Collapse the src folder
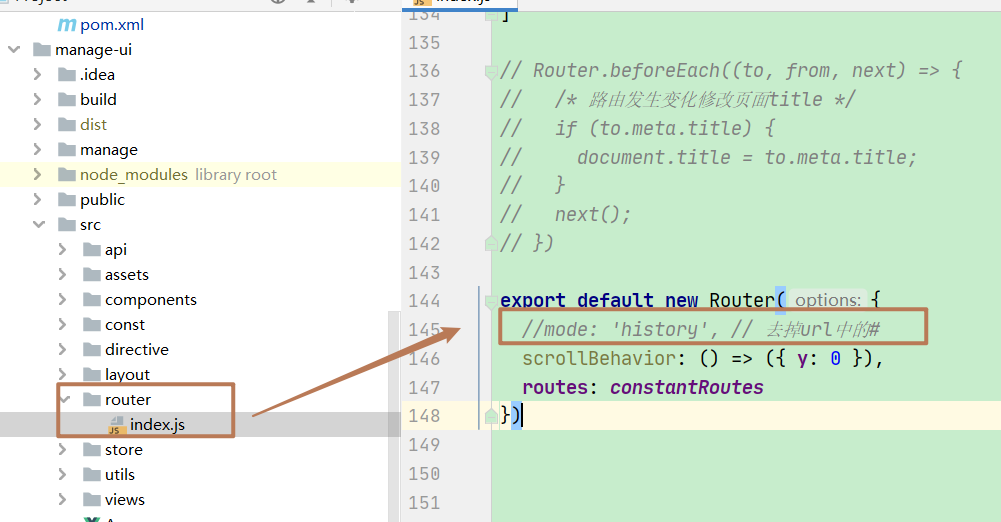This screenshot has height=522, width=1001. (39, 225)
